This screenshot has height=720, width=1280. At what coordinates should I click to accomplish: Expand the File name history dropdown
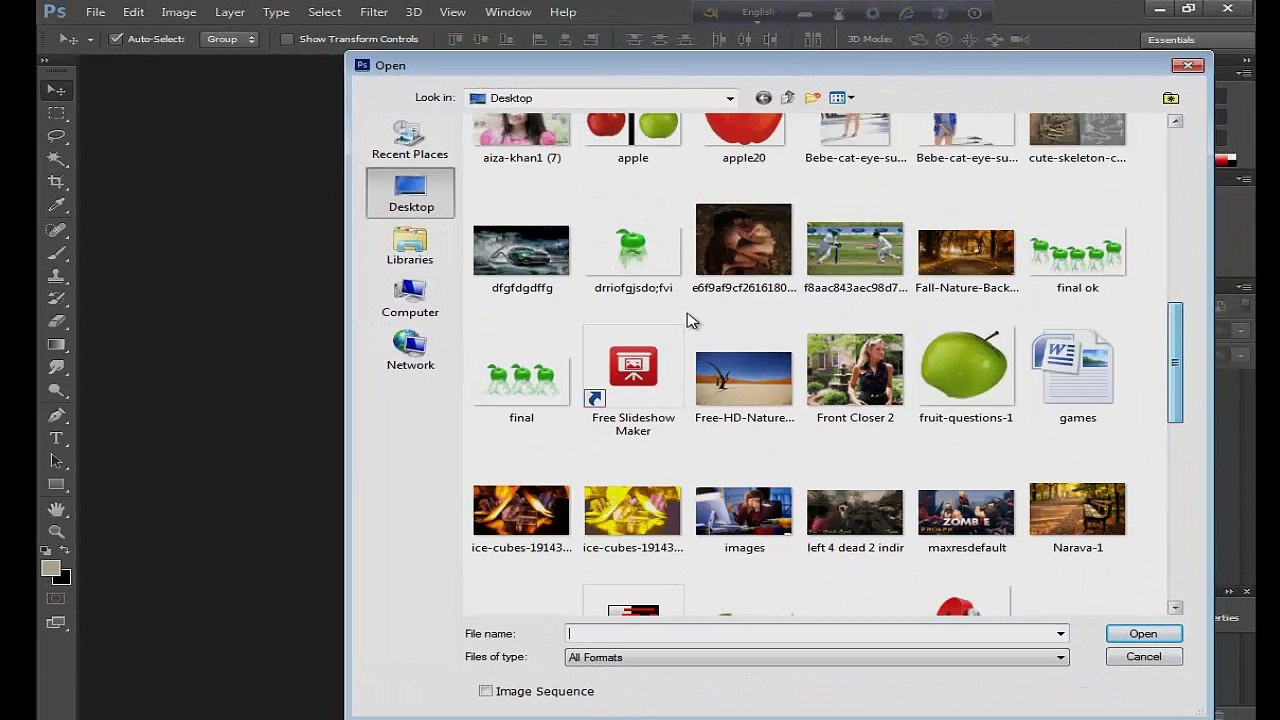[1061, 634]
